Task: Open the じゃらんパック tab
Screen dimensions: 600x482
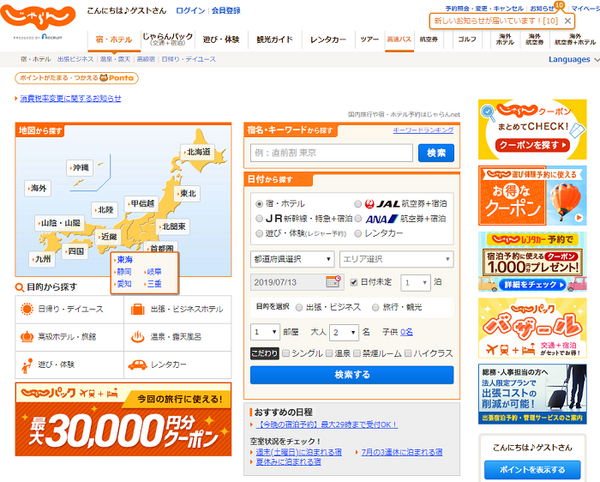Action: pyautogui.click(x=168, y=39)
